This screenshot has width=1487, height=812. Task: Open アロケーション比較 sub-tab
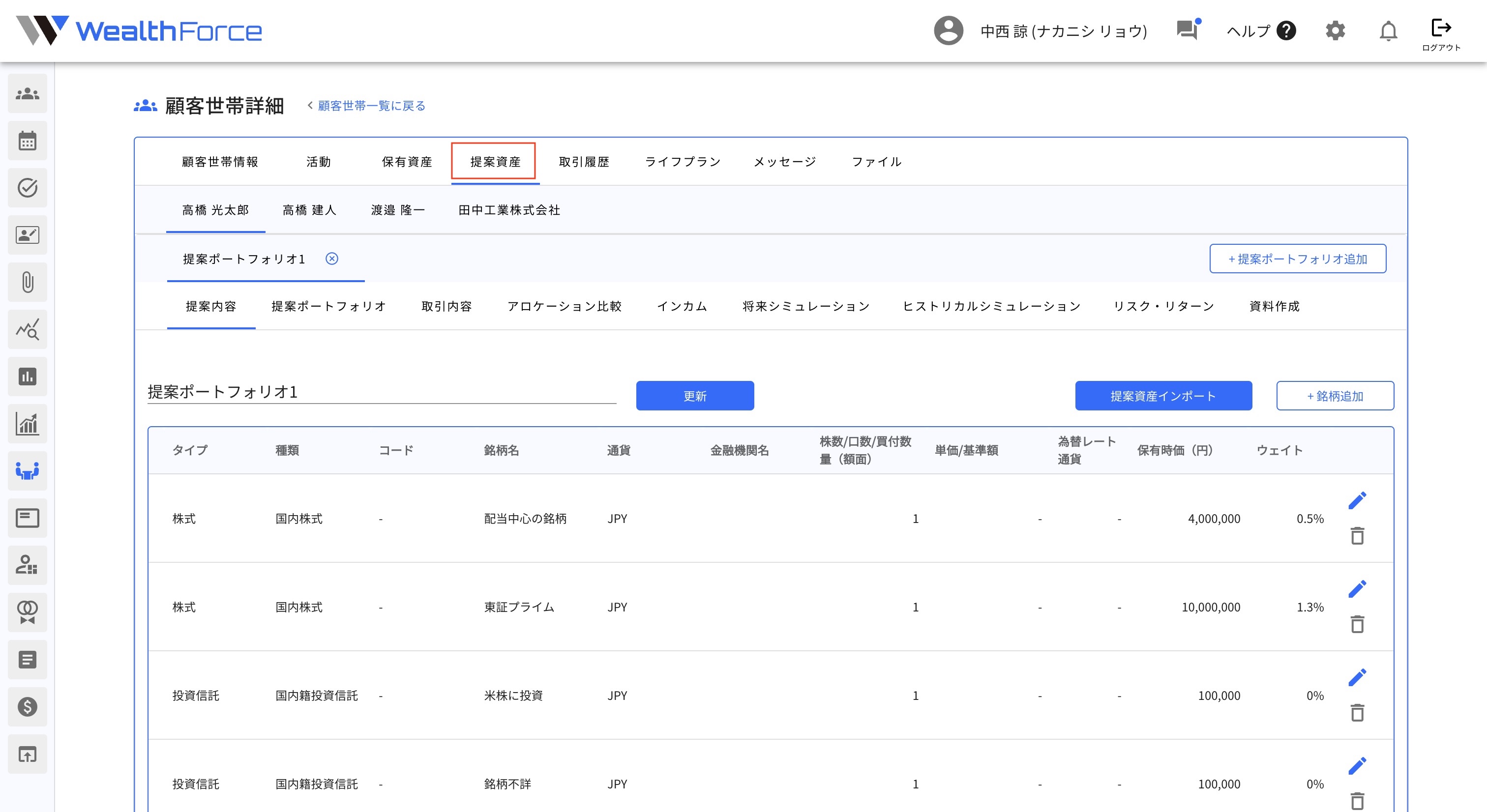[565, 306]
